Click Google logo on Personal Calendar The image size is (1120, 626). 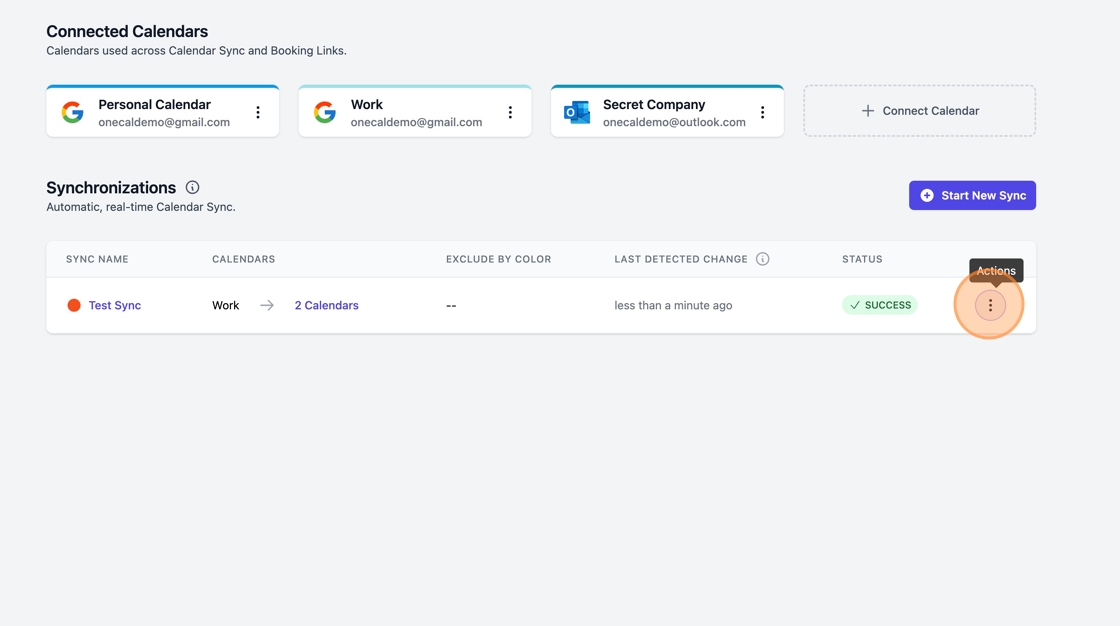point(73,112)
